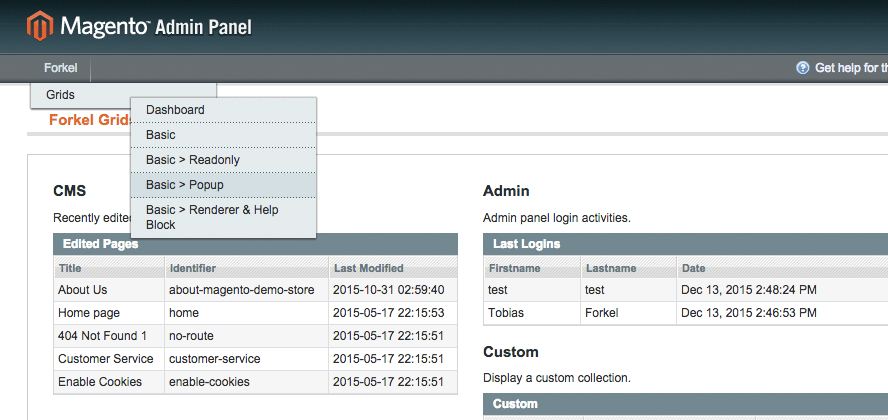This screenshot has width=888, height=420.
Task: Click the help question mark icon
Action: tap(802, 68)
